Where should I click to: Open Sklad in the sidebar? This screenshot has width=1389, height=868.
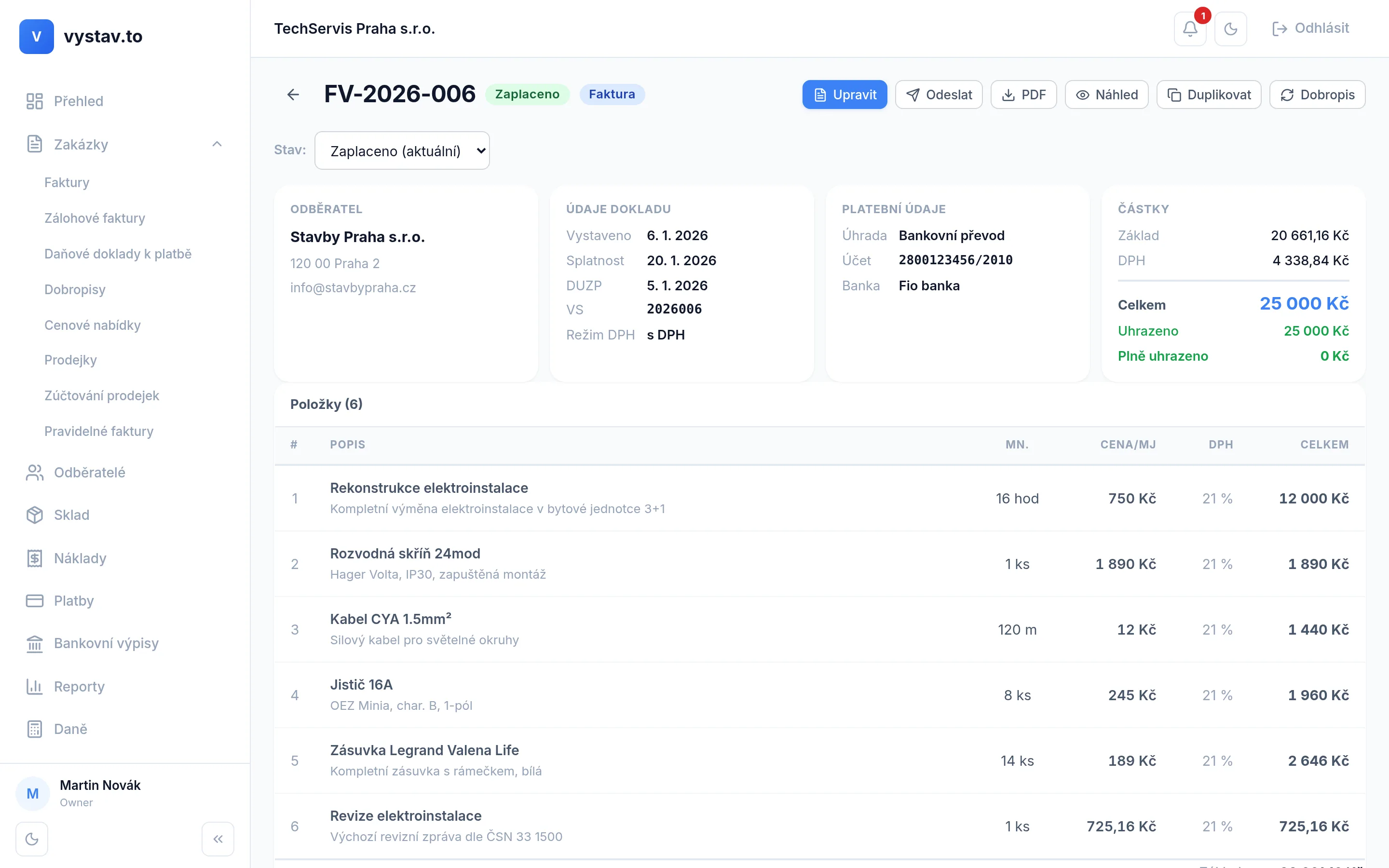click(x=71, y=515)
